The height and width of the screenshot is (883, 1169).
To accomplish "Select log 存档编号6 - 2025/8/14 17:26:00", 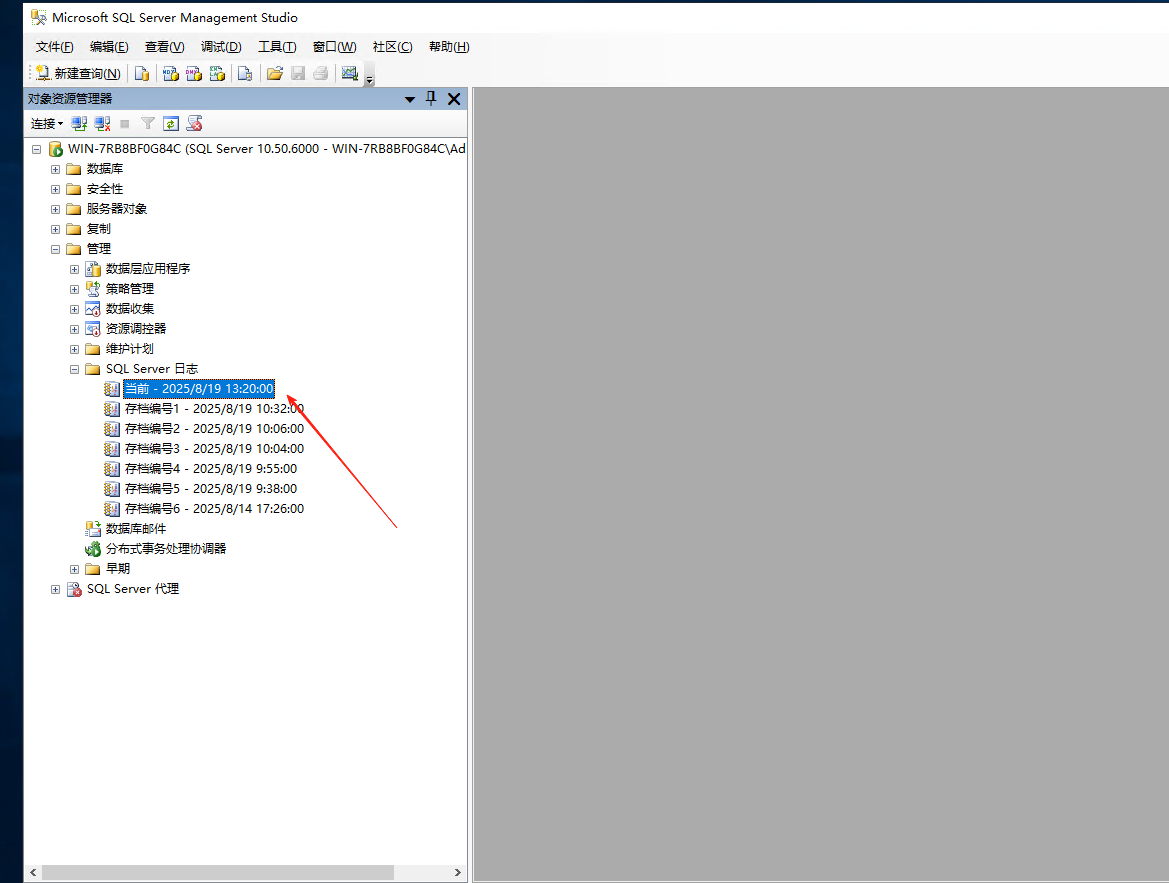I will 214,509.
